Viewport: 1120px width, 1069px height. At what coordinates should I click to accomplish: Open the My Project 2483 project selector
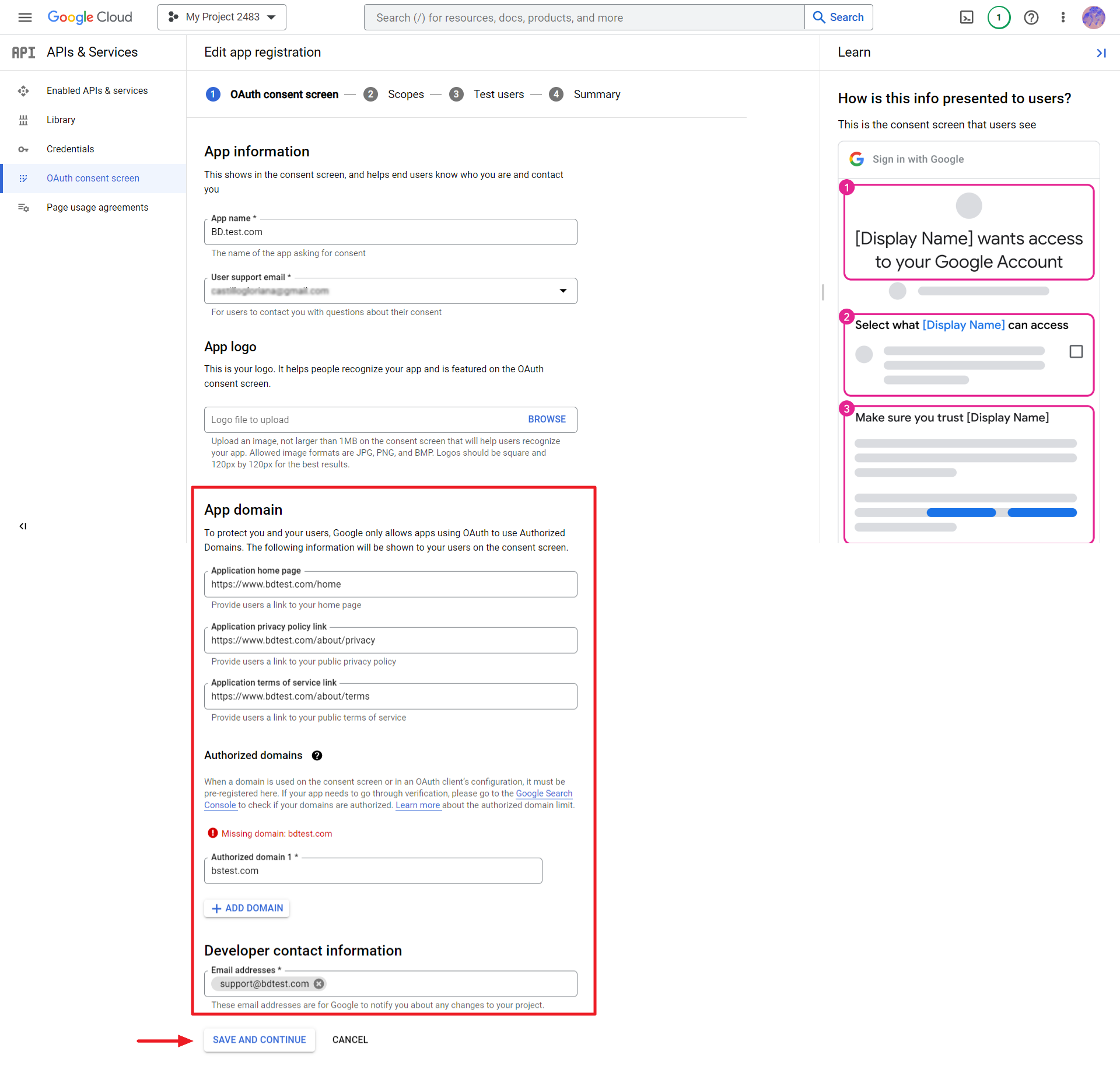[x=222, y=18]
